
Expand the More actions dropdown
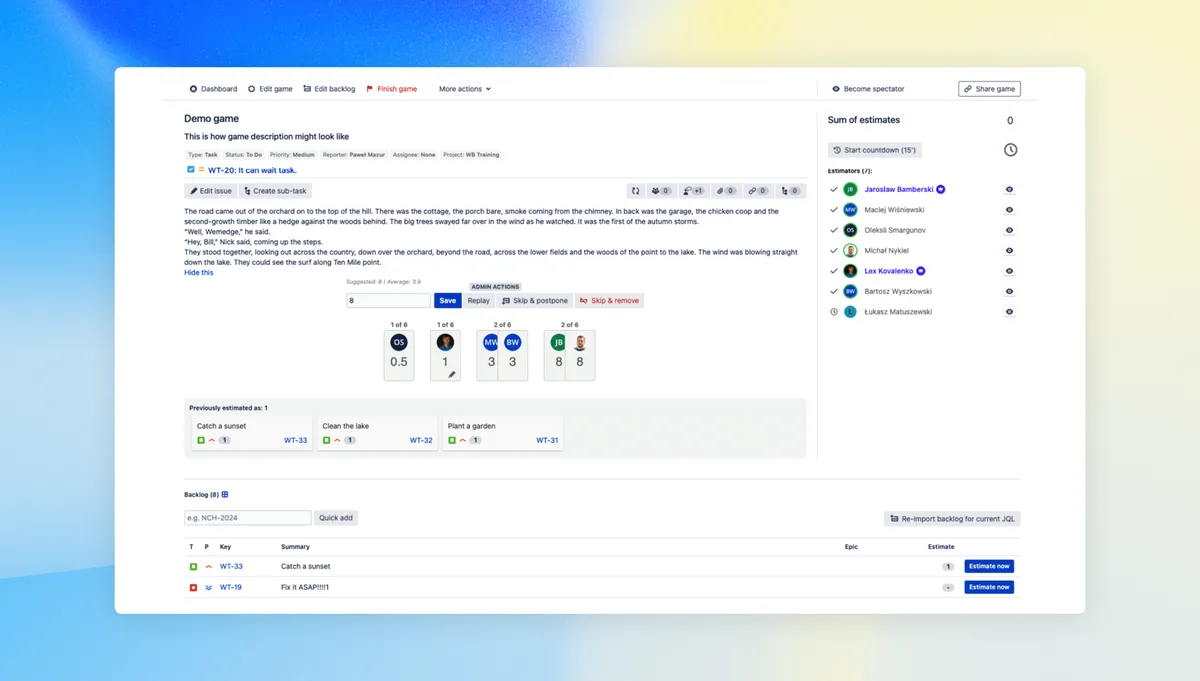pyautogui.click(x=465, y=89)
